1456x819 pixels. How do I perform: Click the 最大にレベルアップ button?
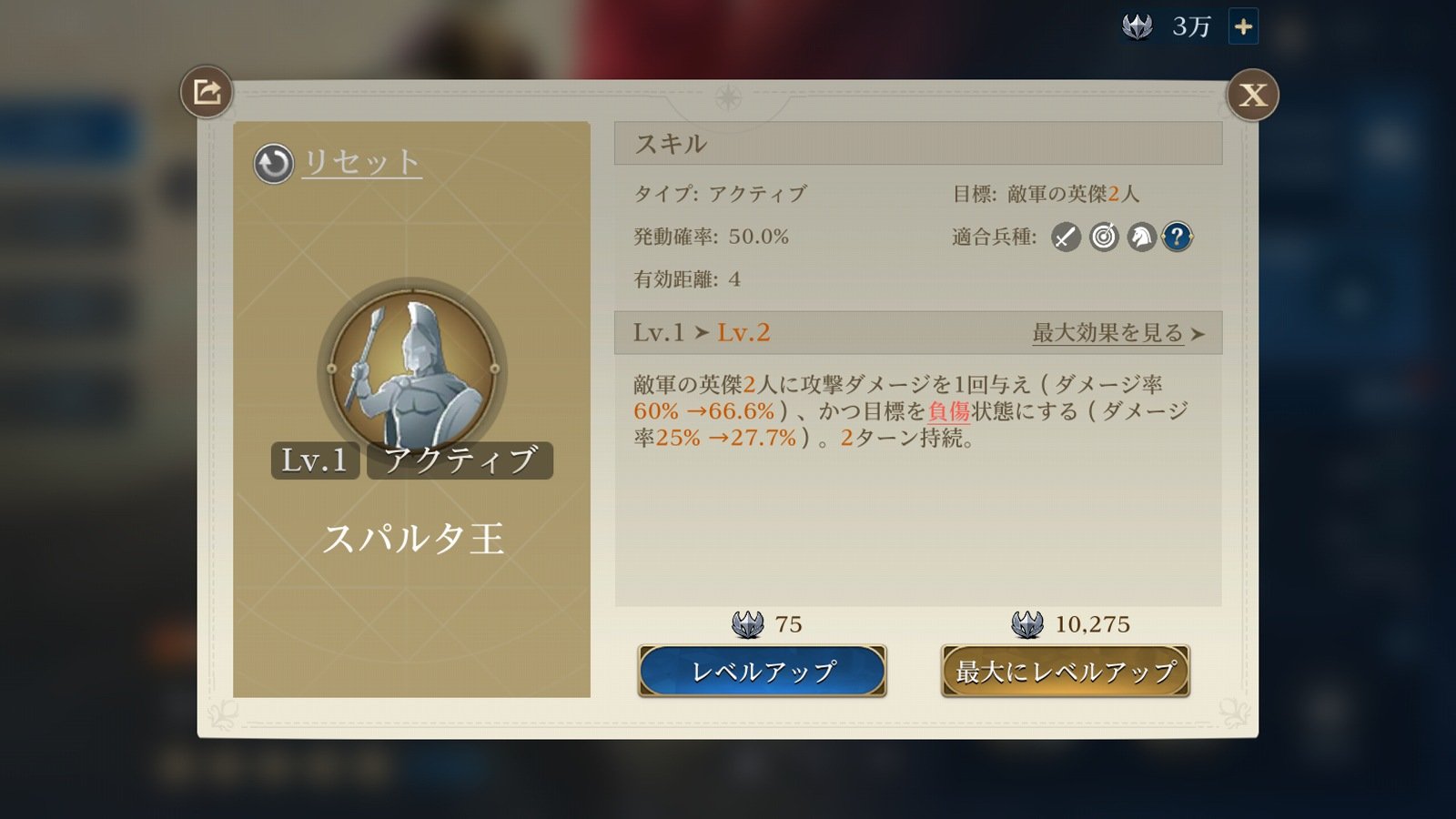(1066, 672)
